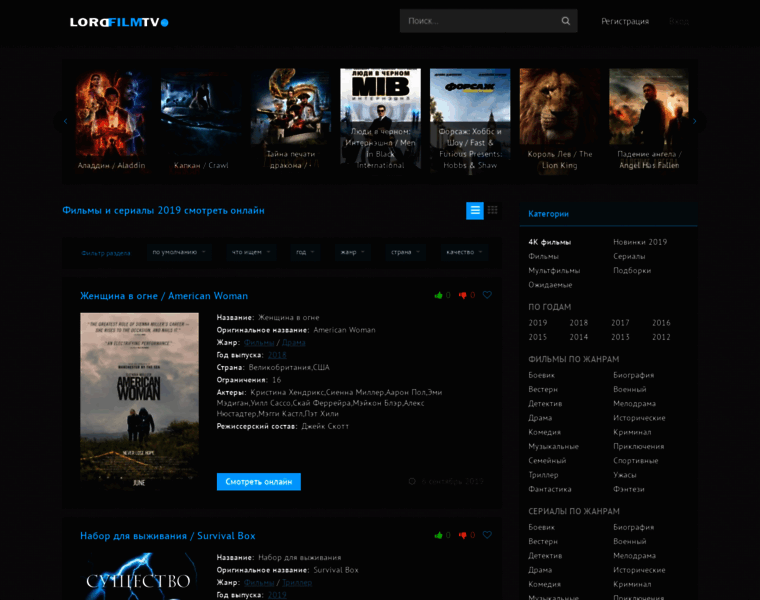Open the Angel Has Fallen thumbnail

tap(649, 121)
